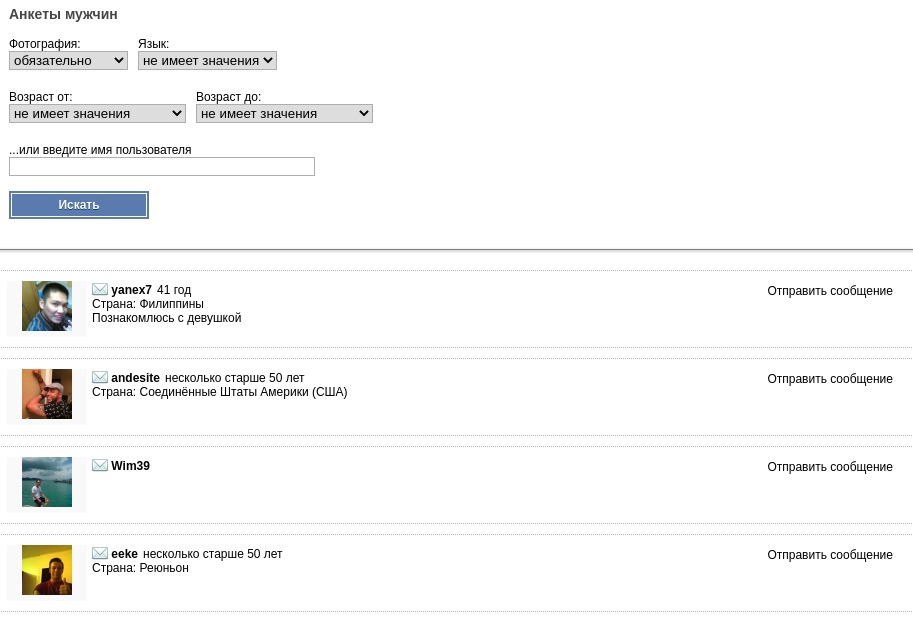Open the Язык language dropdown

click(x=207, y=61)
